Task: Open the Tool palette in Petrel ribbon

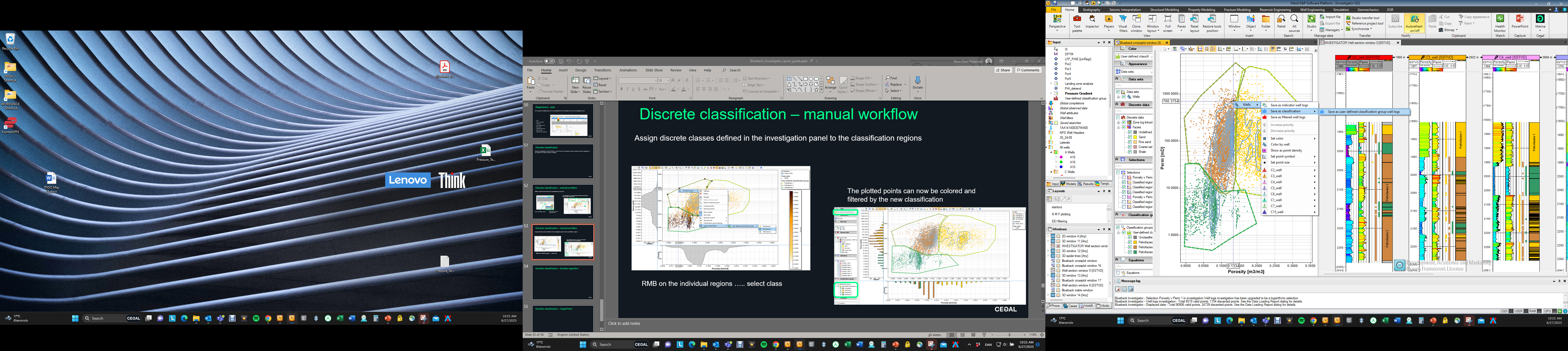Action: pyautogui.click(x=1077, y=23)
